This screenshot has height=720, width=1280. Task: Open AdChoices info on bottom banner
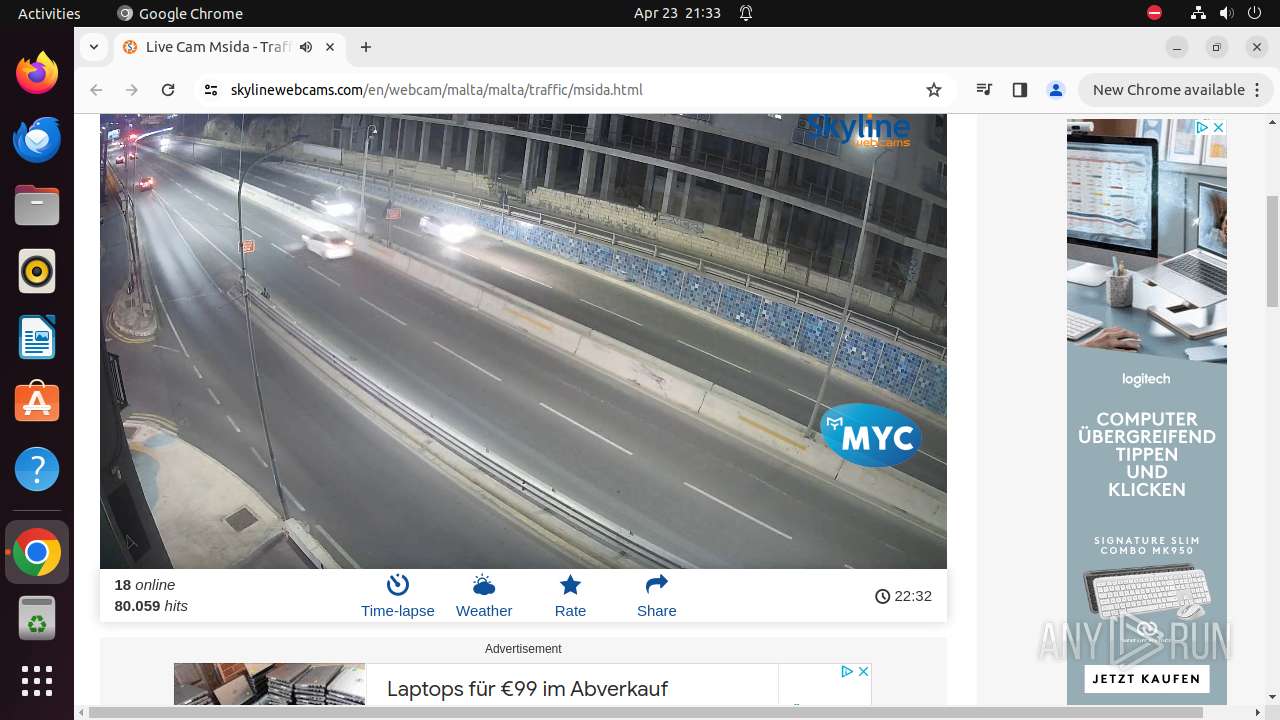pos(847,671)
